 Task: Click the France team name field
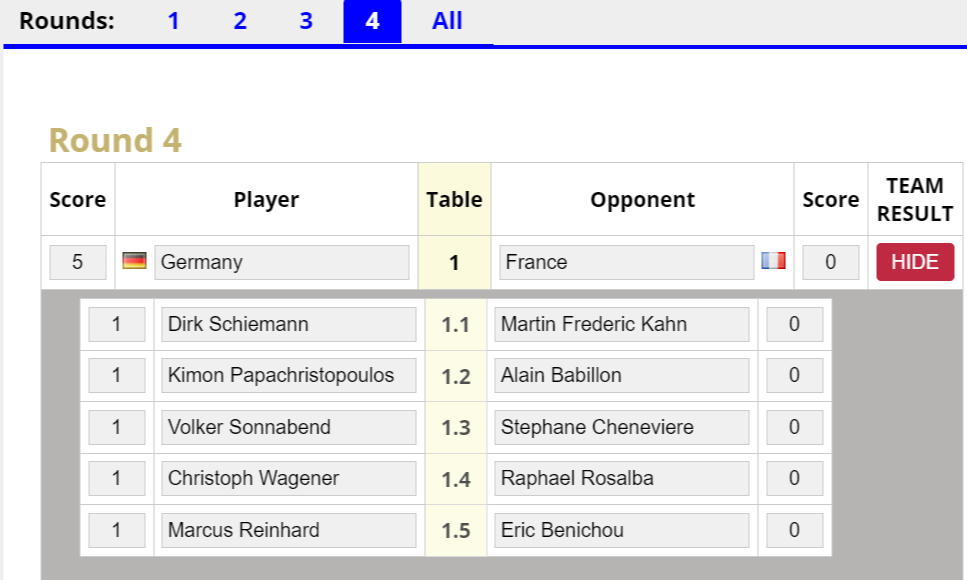(627, 262)
